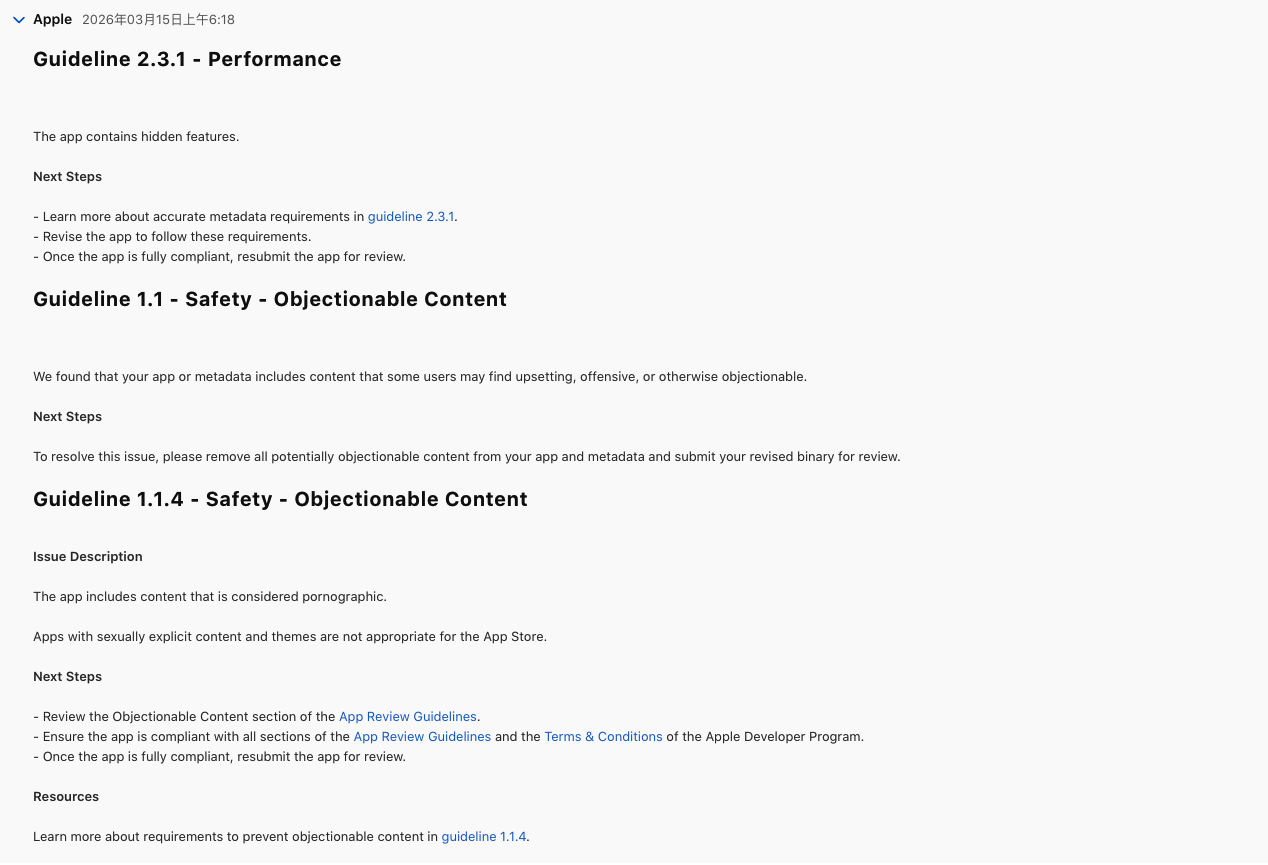Open the guideline 1.1.4 link
1268x865 pixels.
(x=484, y=836)
